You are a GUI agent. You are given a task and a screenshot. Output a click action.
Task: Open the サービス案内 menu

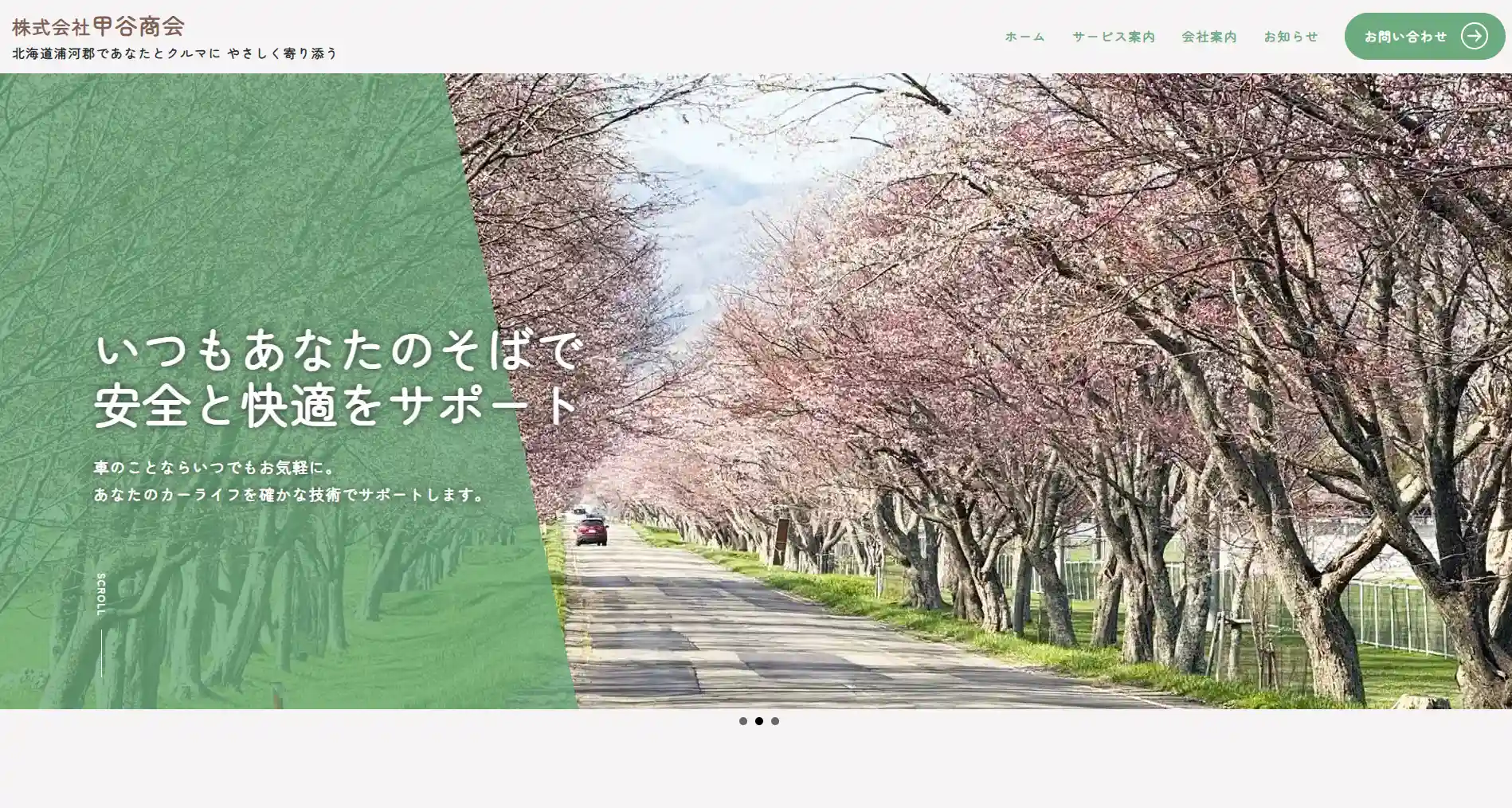click(1113, 37)
